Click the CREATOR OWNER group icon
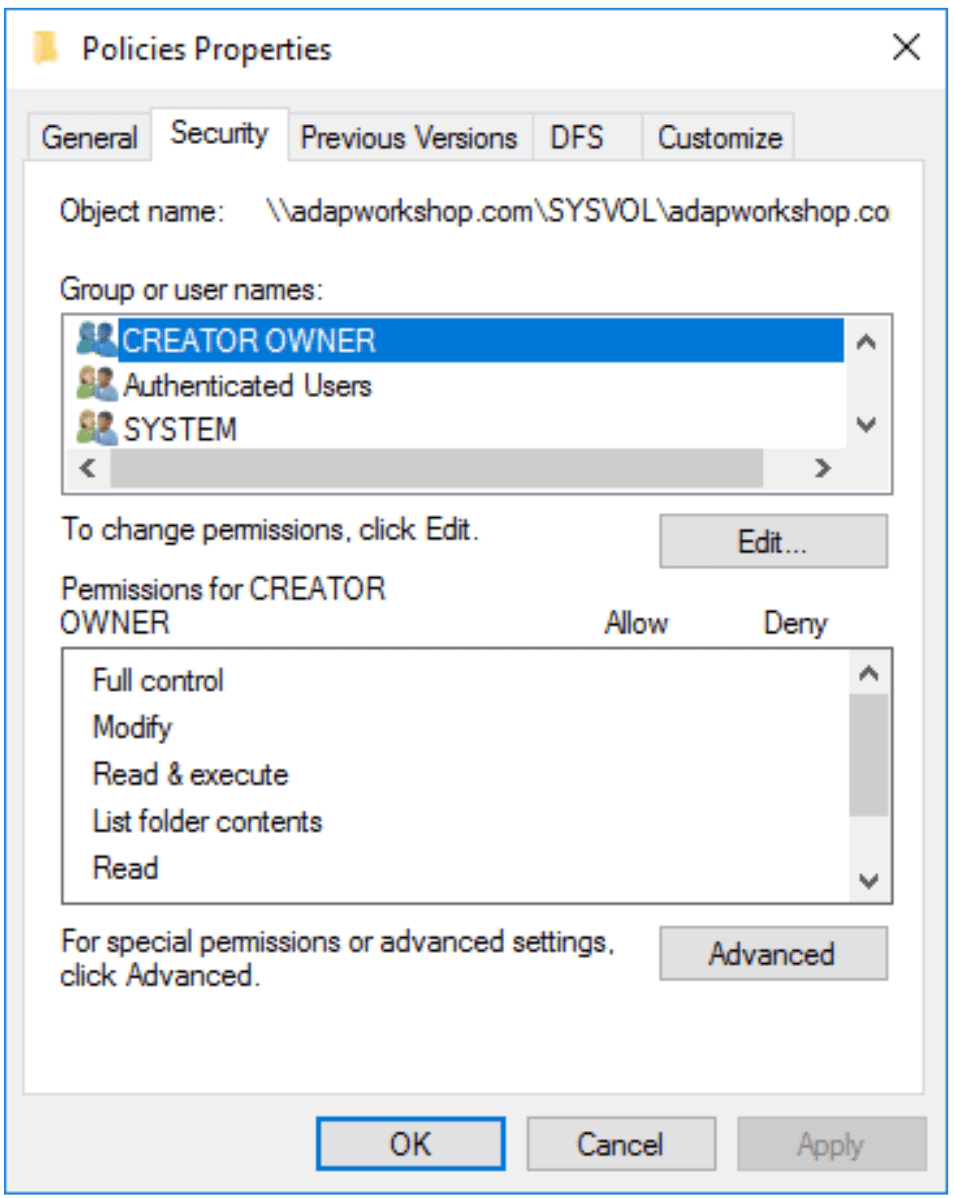 pos(97,341)
